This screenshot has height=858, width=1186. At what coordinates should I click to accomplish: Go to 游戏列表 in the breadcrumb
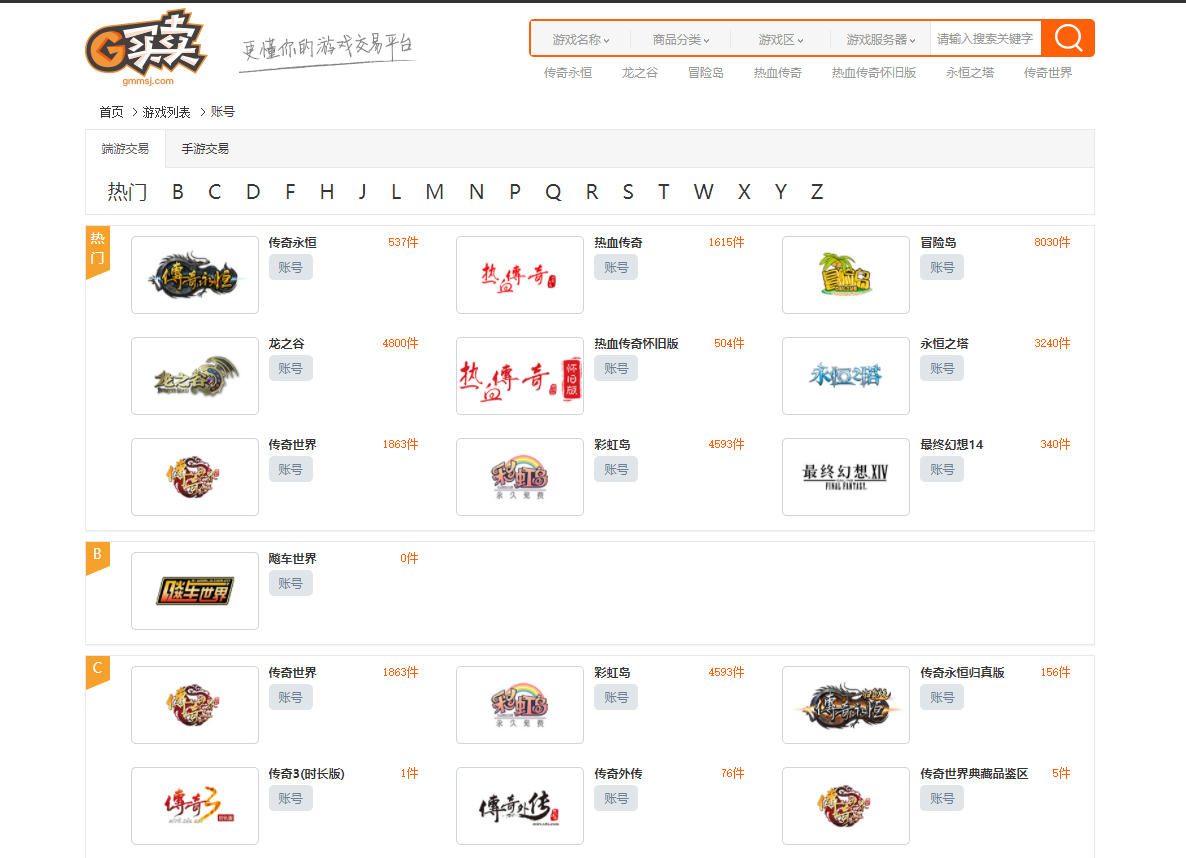pyautogui.click(x=166, y=112)
